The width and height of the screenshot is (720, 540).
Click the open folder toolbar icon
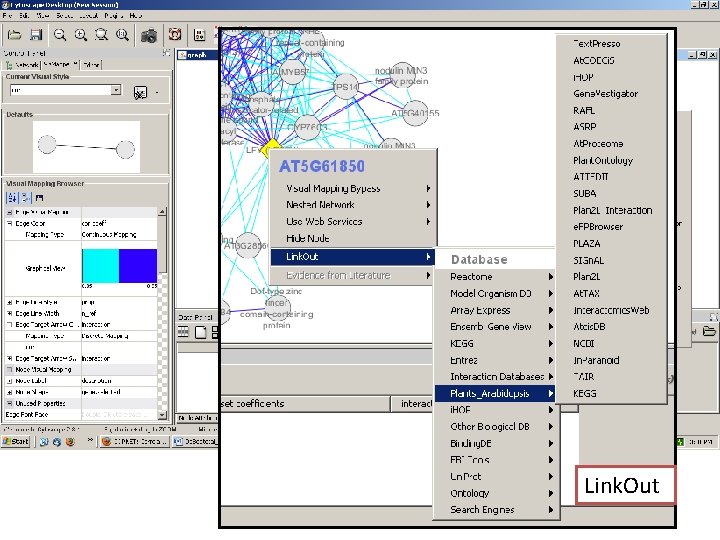(x=14, y=35)
